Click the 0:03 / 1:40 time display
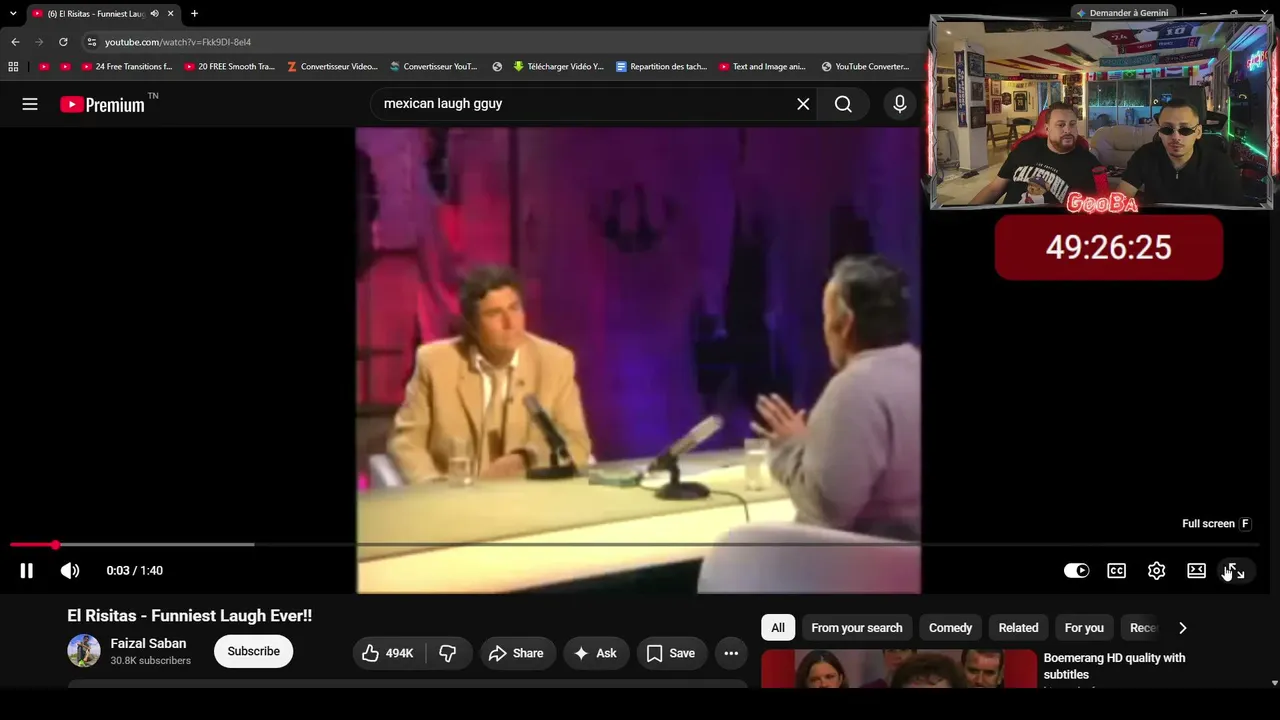The height and width of the screenshot is (720, 1280). click(x=135, y=571)
